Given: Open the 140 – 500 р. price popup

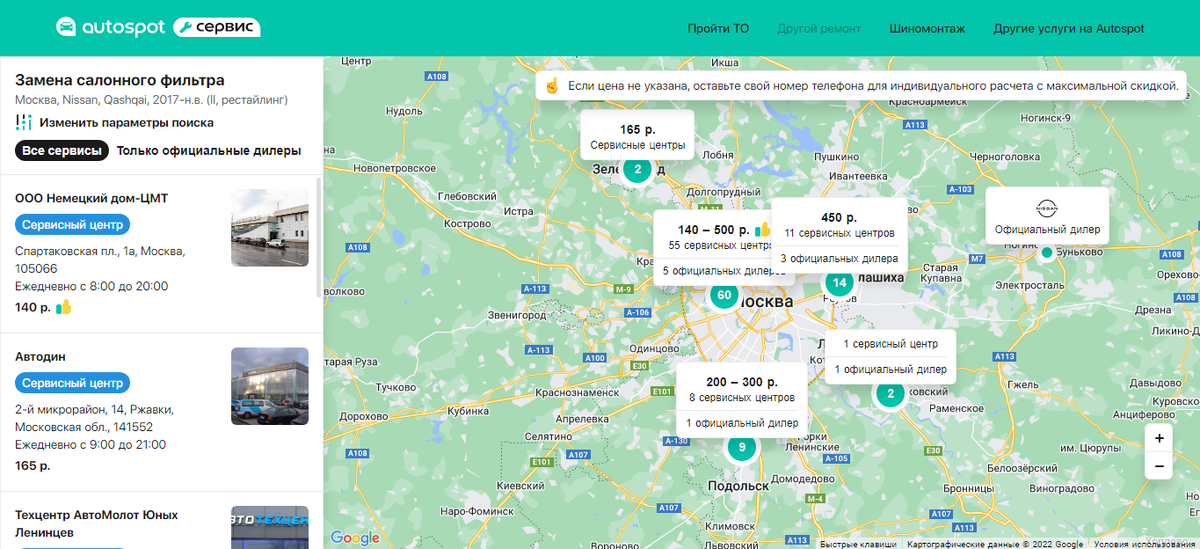Looking at the screenshot, I should click(x=713, y=248).
